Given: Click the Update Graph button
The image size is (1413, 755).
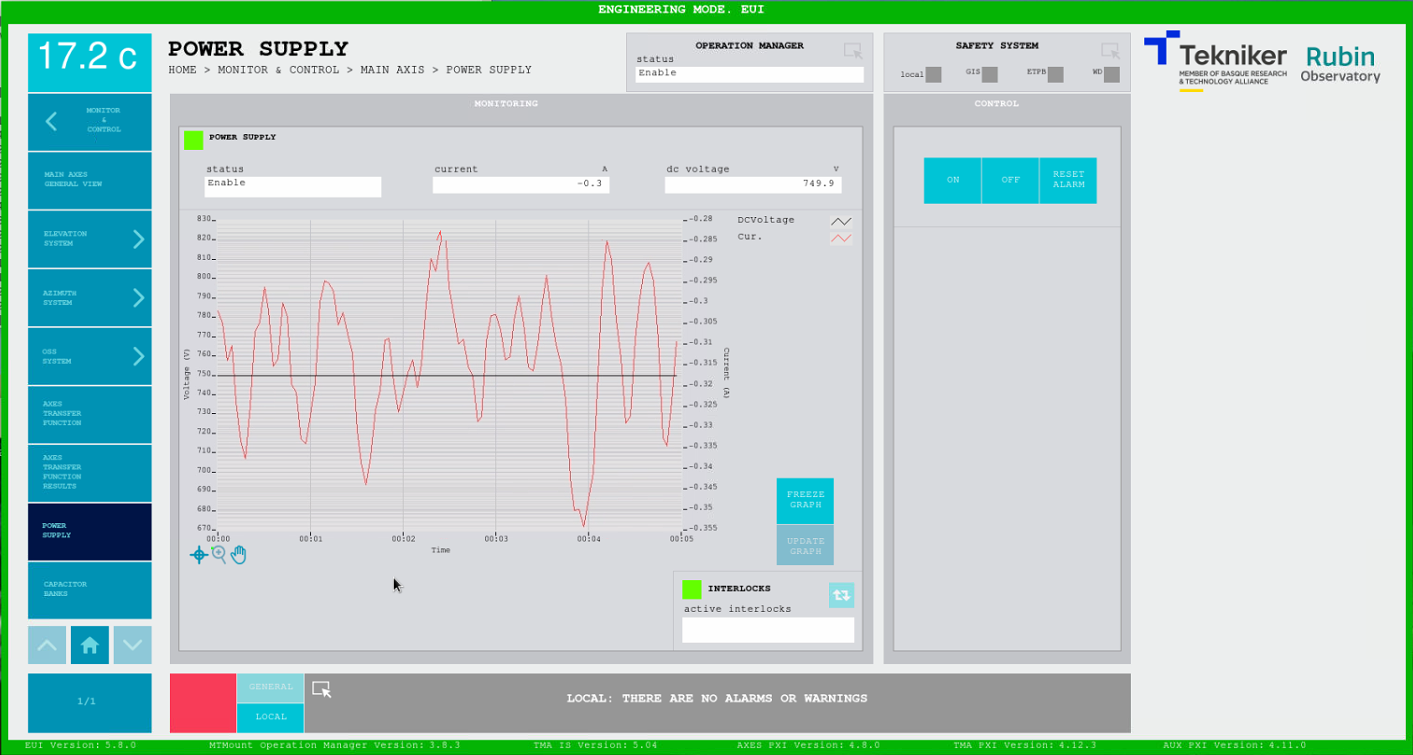Looking at the screenshot, I should pos(805,545).
